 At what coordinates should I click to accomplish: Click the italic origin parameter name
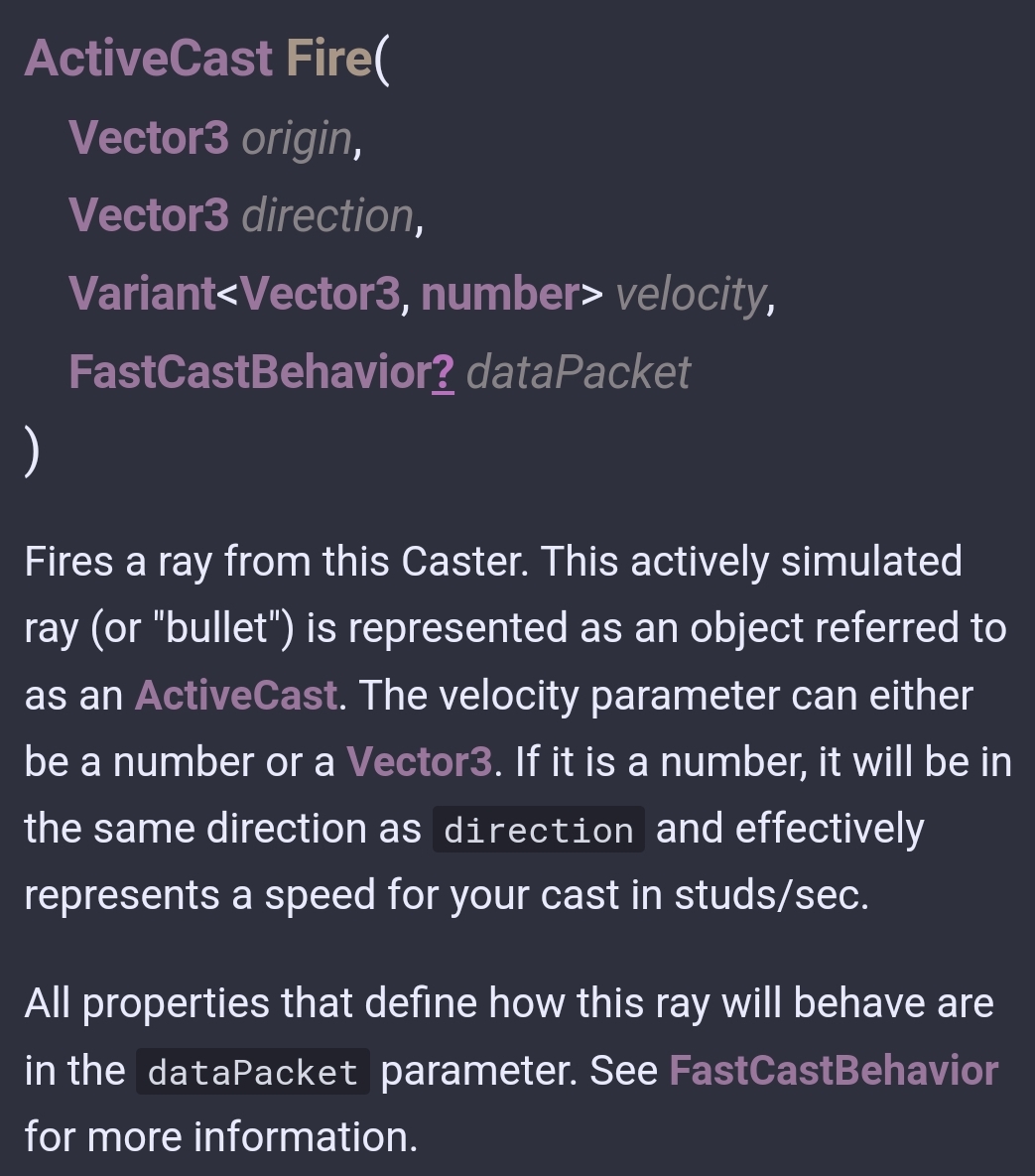click(296, 138)
